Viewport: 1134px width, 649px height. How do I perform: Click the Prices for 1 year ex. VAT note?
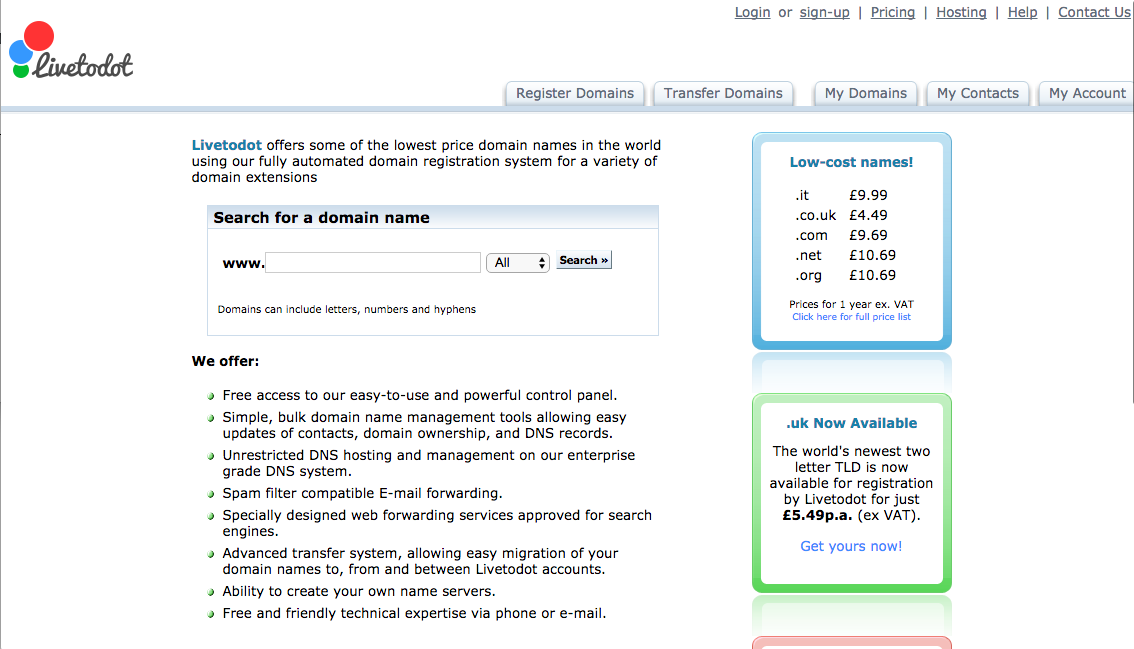pos(851,305)
